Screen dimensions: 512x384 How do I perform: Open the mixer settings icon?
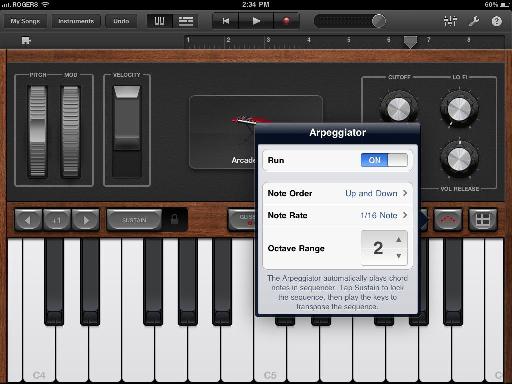coord(450,21)
